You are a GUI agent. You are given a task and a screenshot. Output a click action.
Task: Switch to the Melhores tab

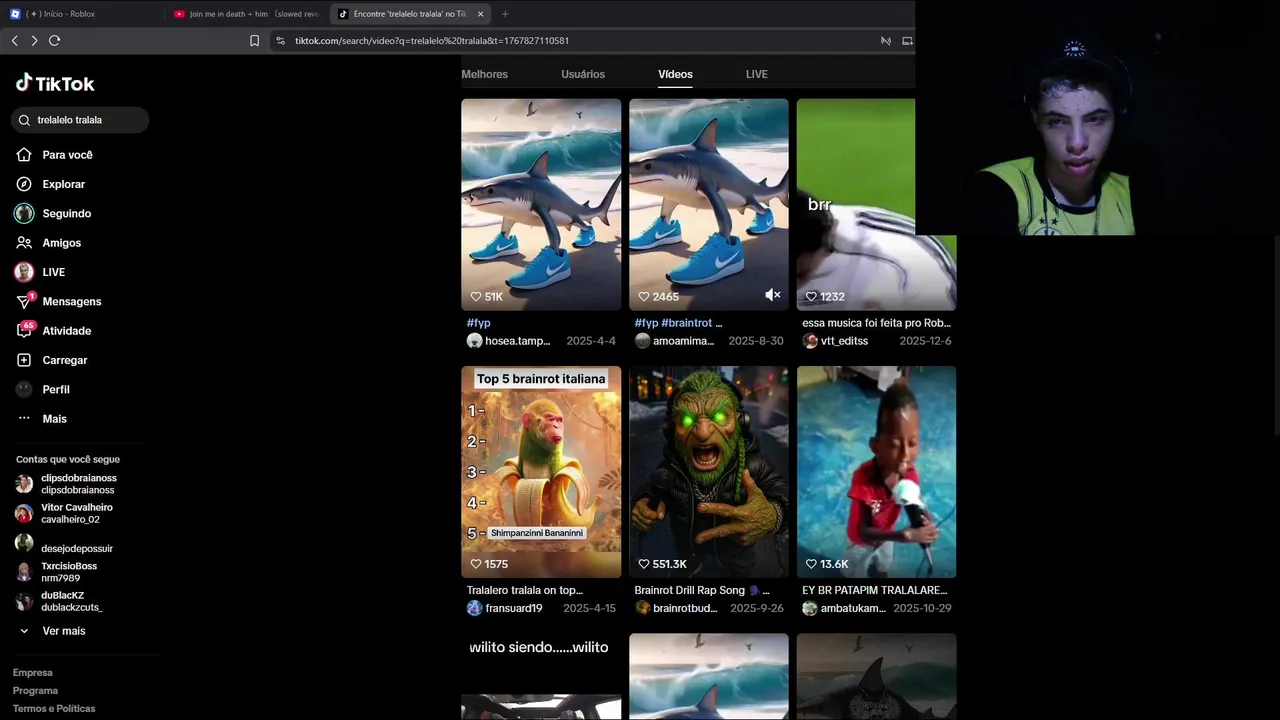click(485, 74)
